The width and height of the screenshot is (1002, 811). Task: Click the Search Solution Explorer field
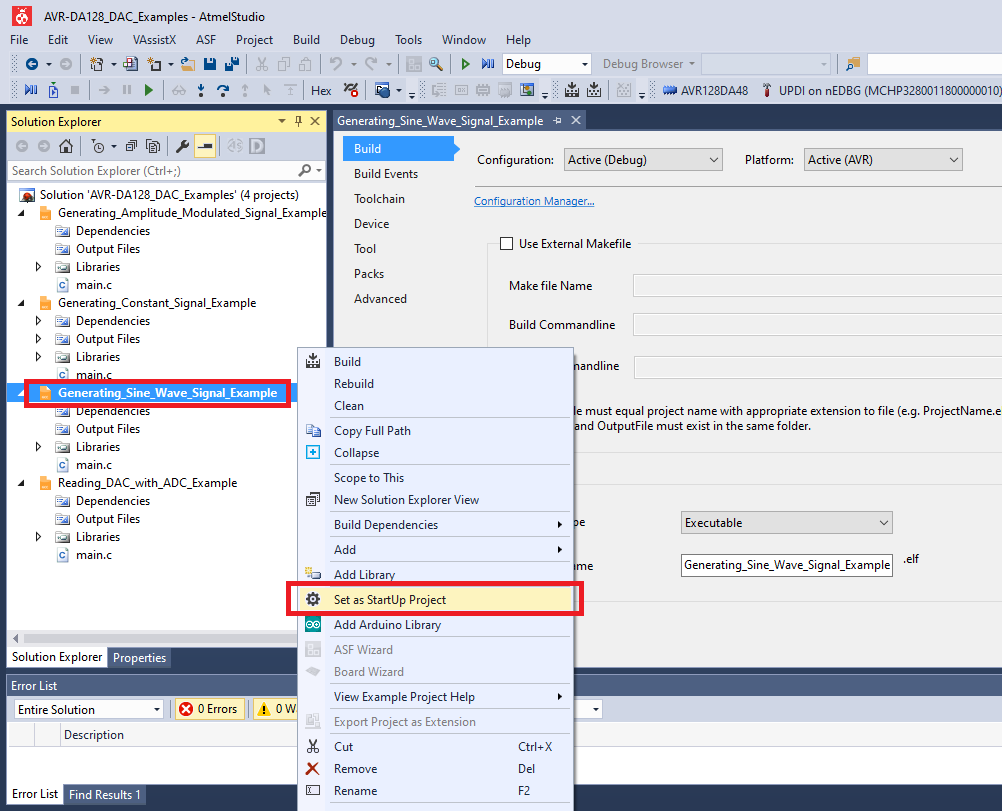153,171
